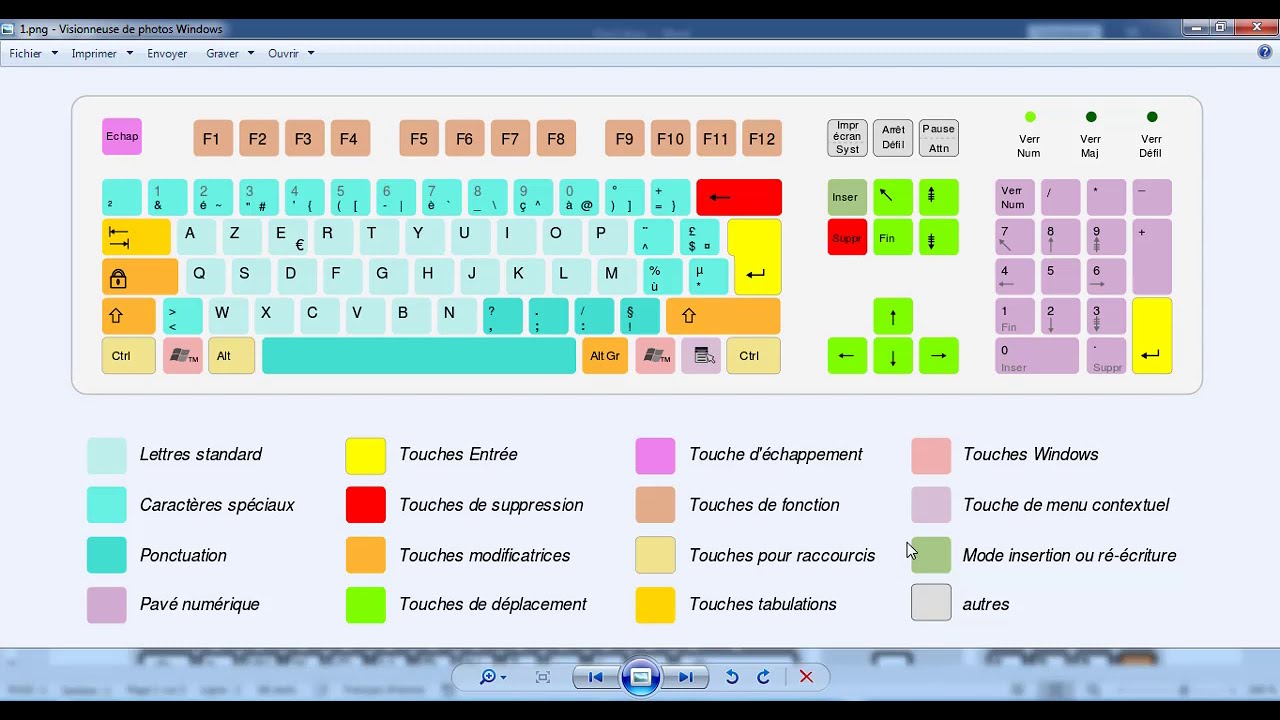Click the grey autres legend swatch
This screenshot has height=720, width=1280.
pos(931,603)
